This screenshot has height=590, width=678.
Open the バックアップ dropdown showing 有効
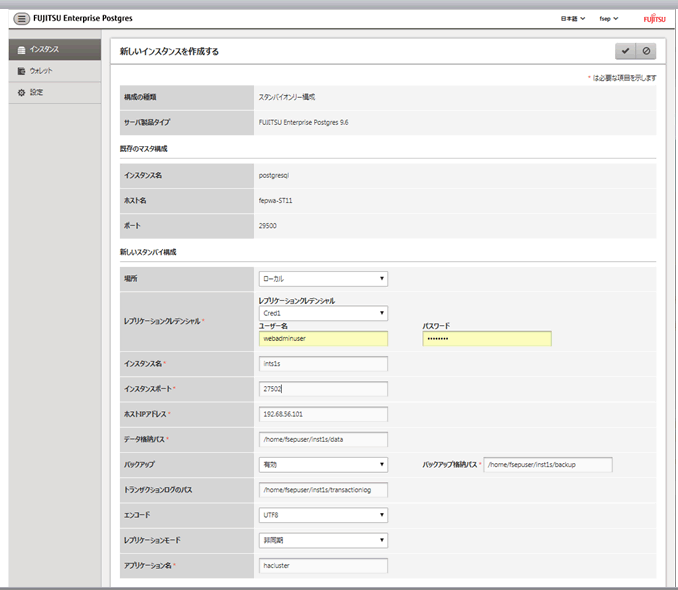pyautogui.click(x=323, y=465)
